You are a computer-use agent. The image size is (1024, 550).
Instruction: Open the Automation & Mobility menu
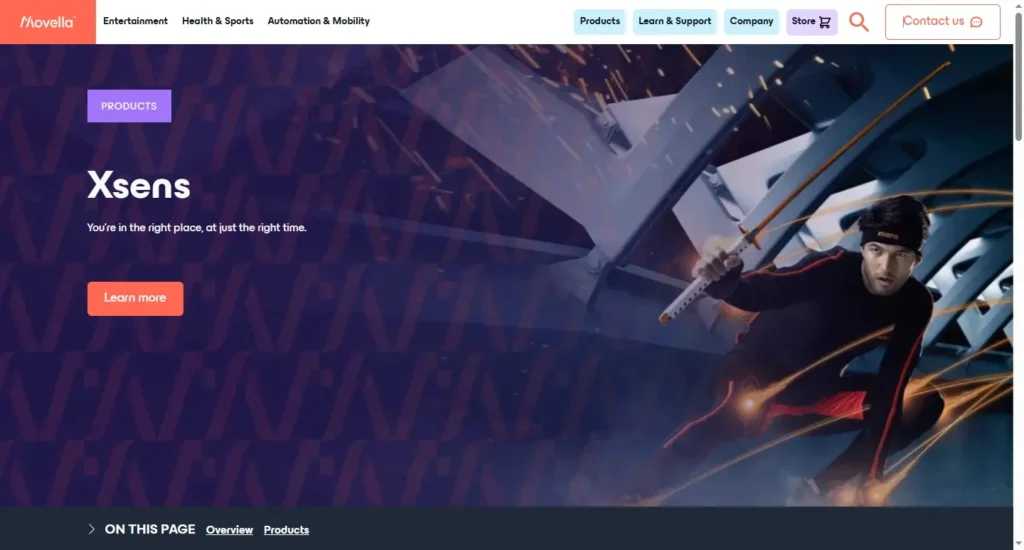(319, 21)
